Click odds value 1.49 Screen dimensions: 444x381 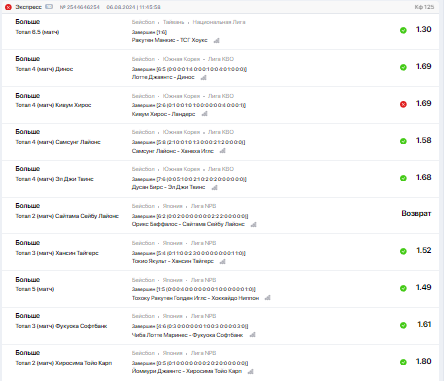point(424,287)
